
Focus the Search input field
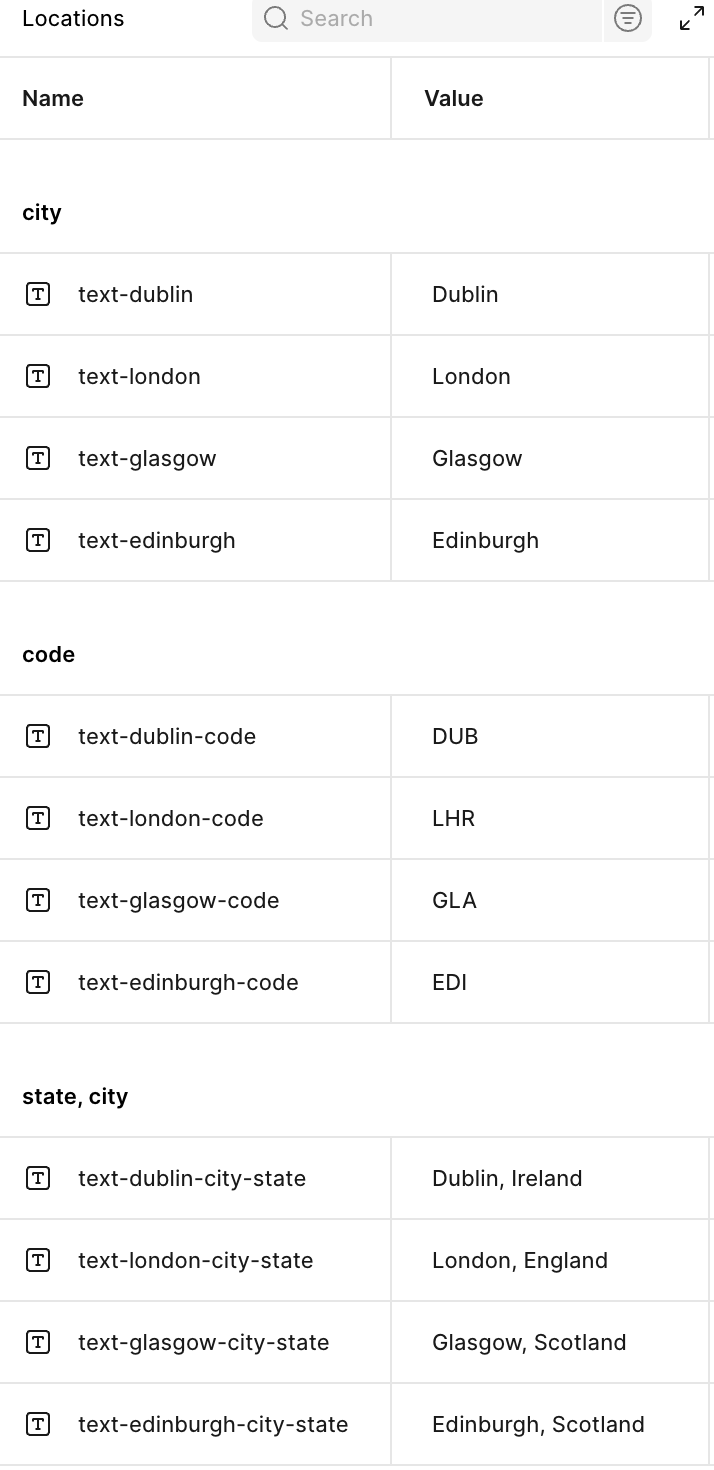(440, 19)
